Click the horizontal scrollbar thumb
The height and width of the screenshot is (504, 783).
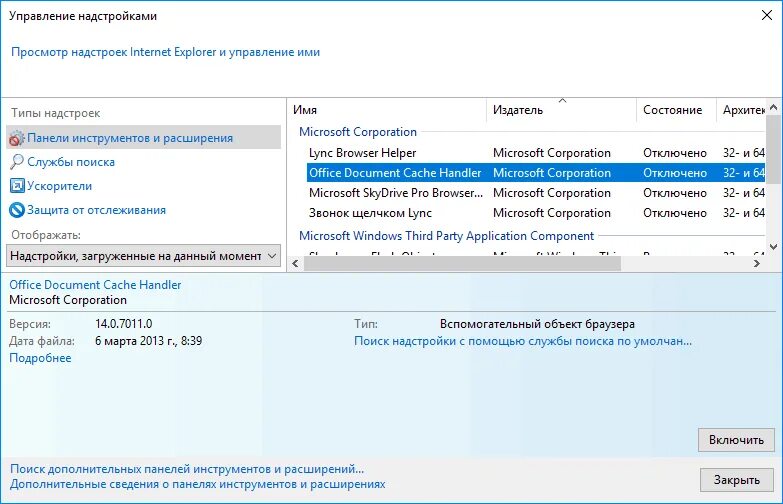point(462,263)
